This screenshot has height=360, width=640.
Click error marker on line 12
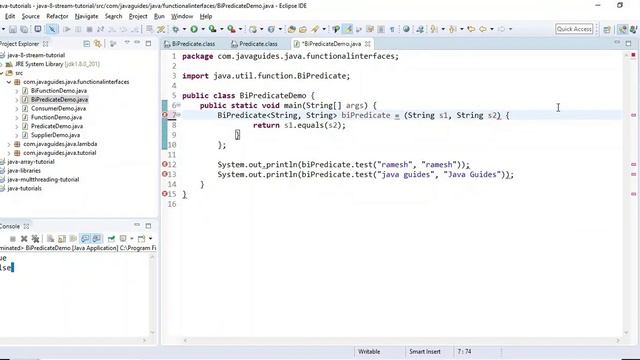tap(164, 164)
